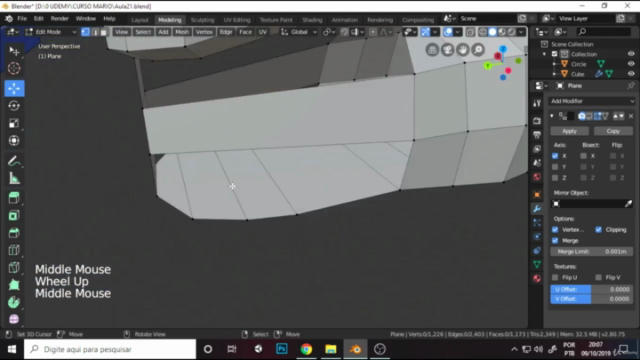The height and width of the screenshot is (360, 640).
Task: Adjust the Merge Limit value field
Action: [x=591, y=252]
